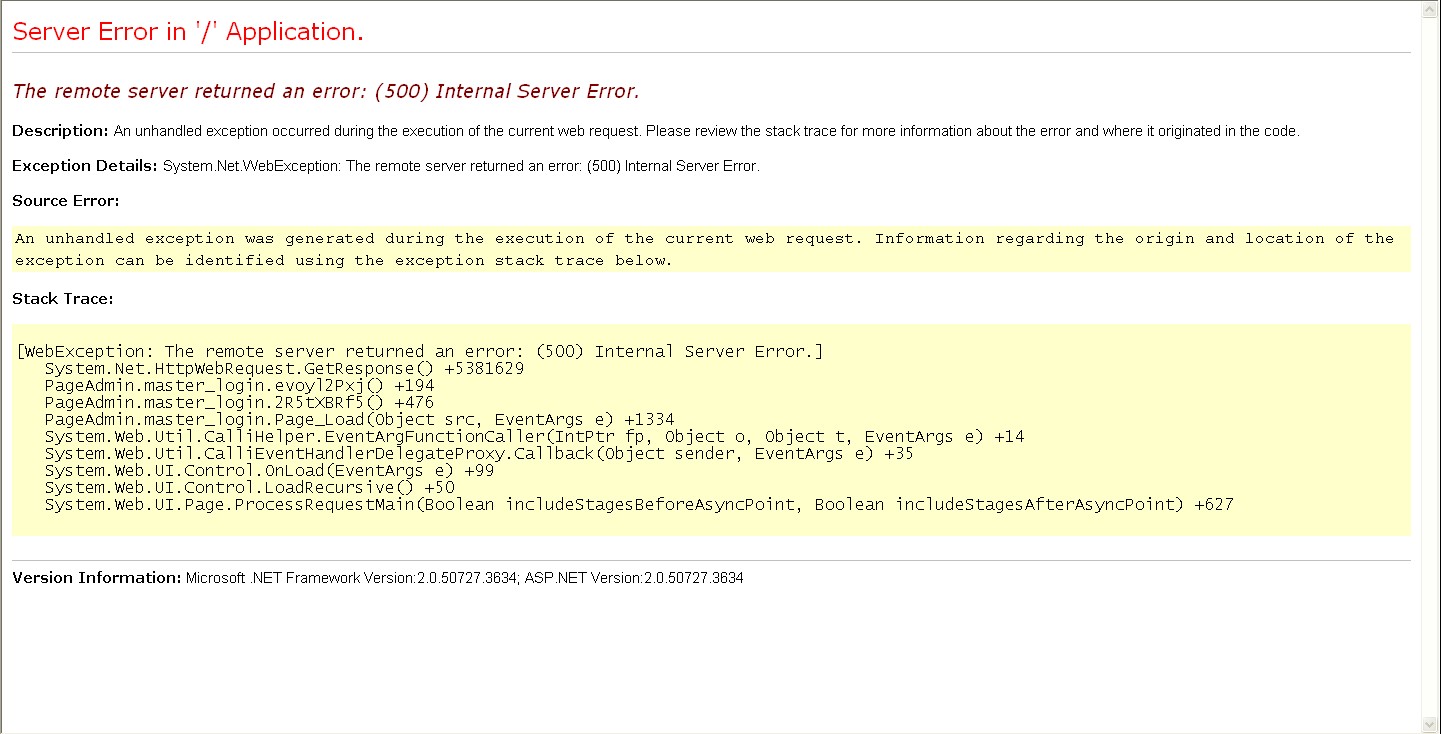Click the "Version Information:" label
This screenshot has width=1441, height=734.
97,578
